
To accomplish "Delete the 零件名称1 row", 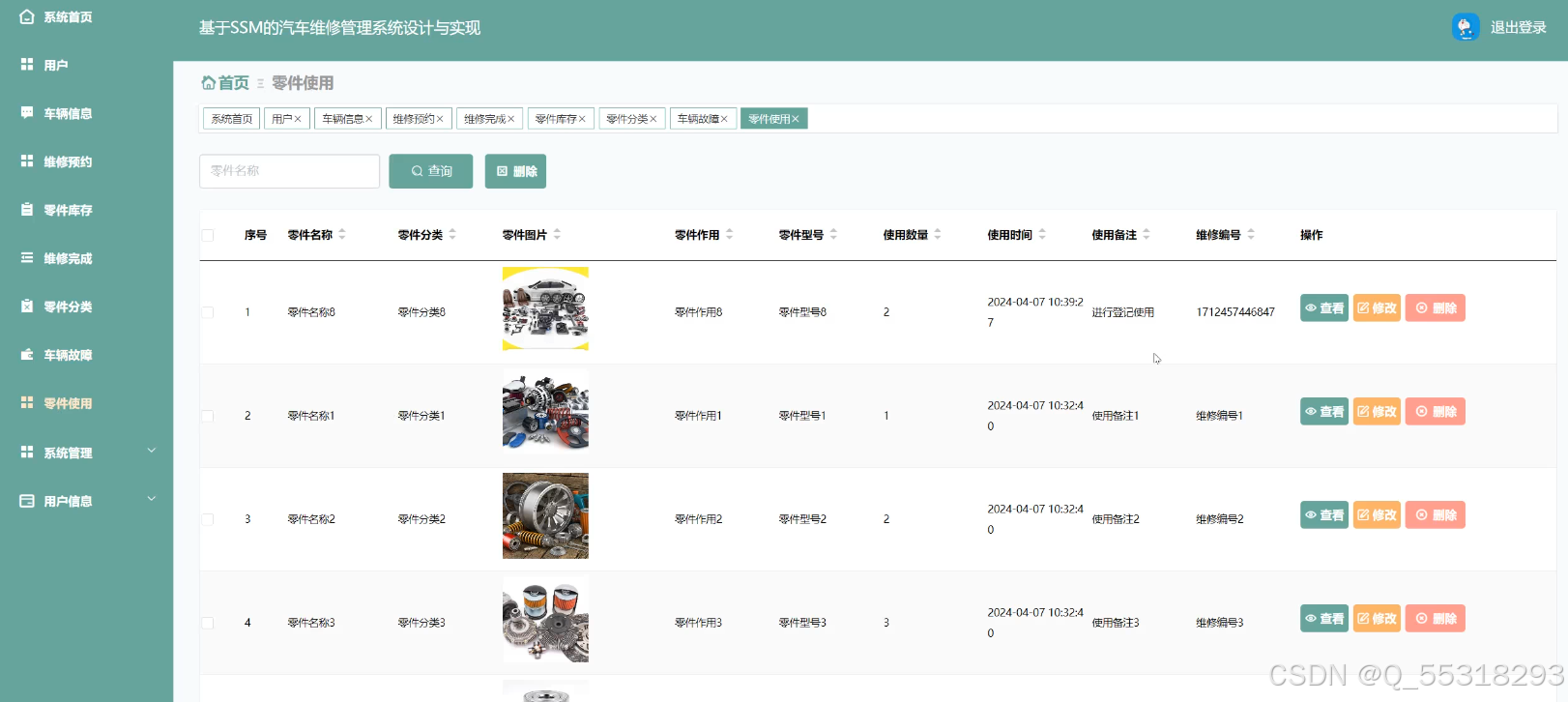I will pyautogui.click(x=1436, y=412).
